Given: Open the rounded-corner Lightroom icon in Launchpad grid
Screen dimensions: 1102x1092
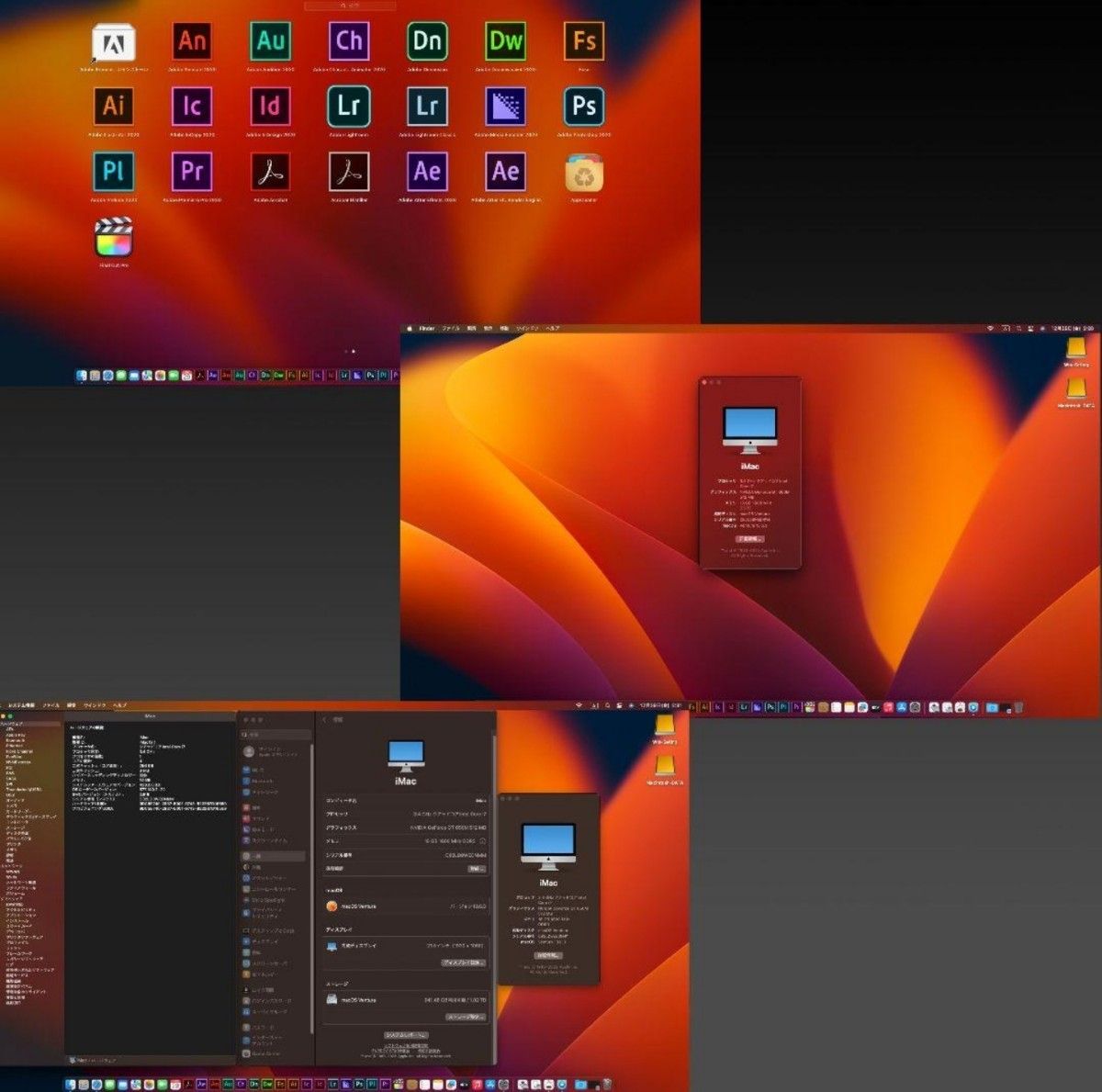Looking at the screenshot, I should point(349,106).
